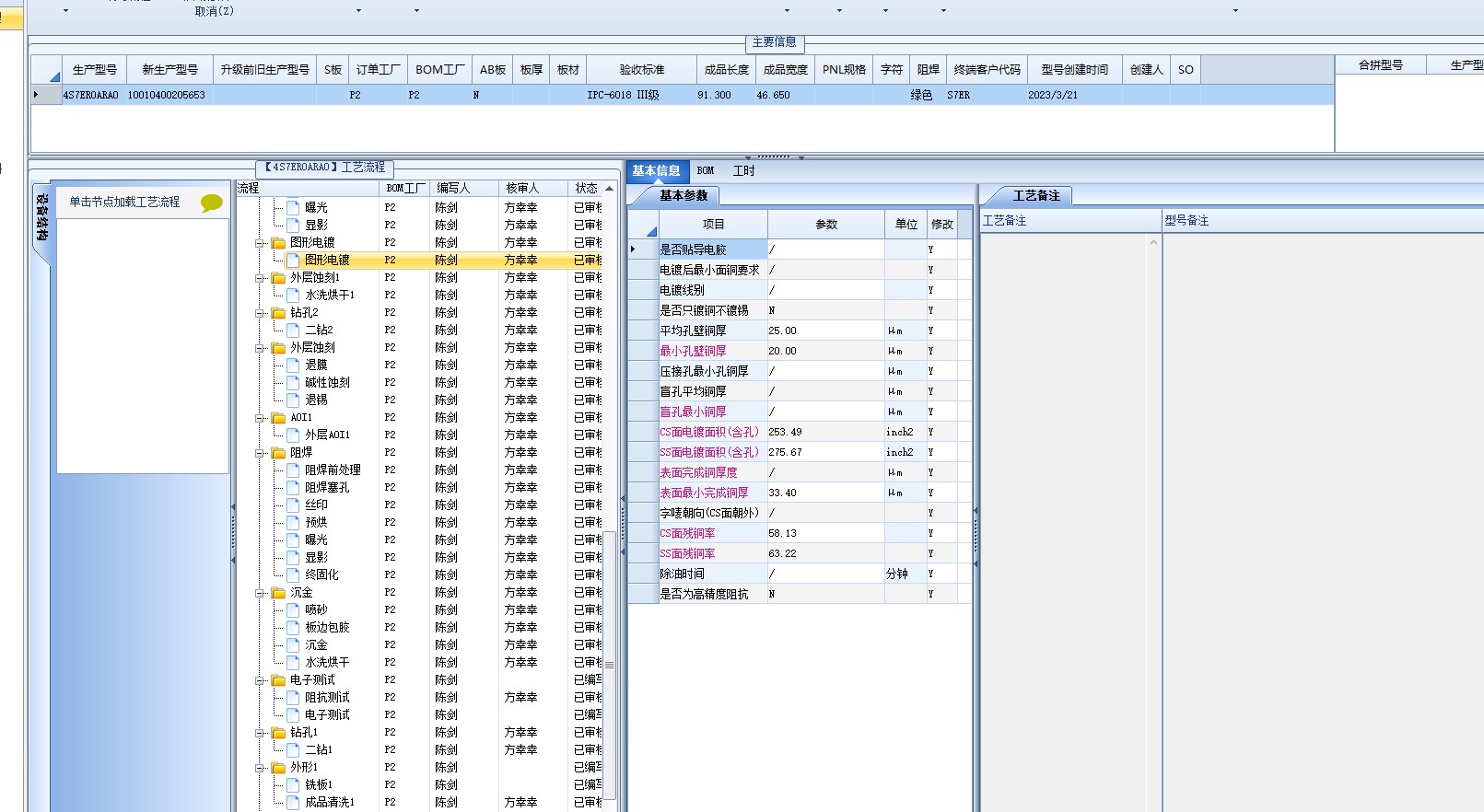
Task: Click the 沉金 folder icon
Action: point(278,593)
